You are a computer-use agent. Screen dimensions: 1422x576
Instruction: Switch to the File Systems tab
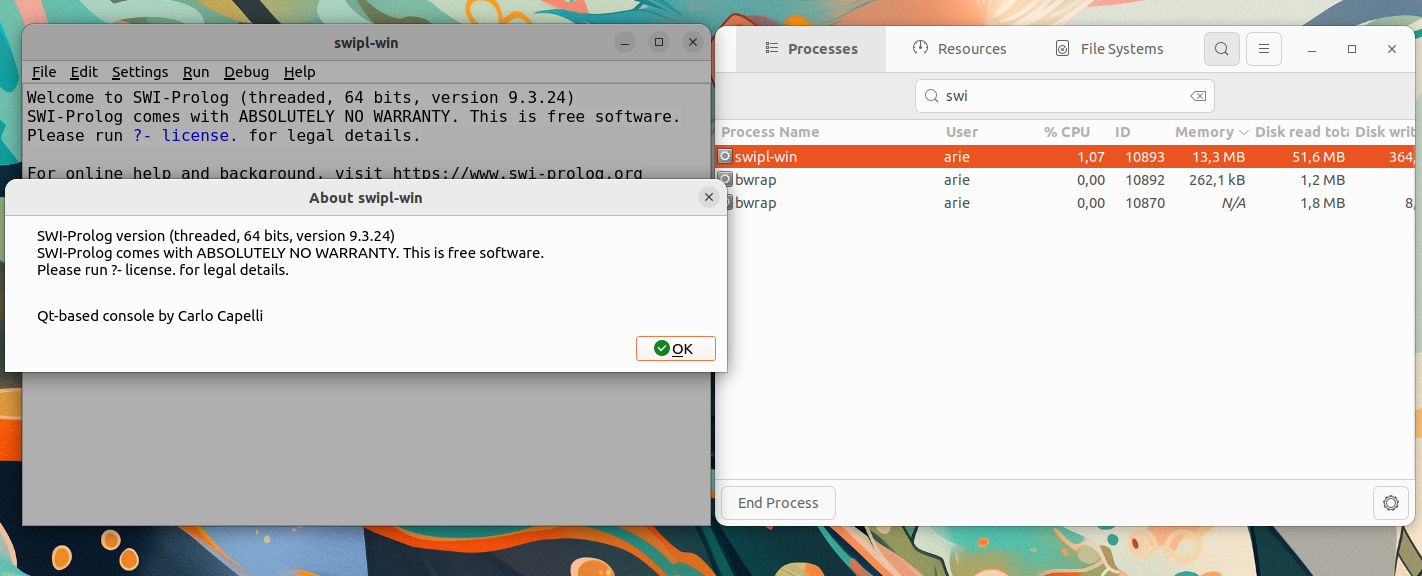coord(1110,48)
